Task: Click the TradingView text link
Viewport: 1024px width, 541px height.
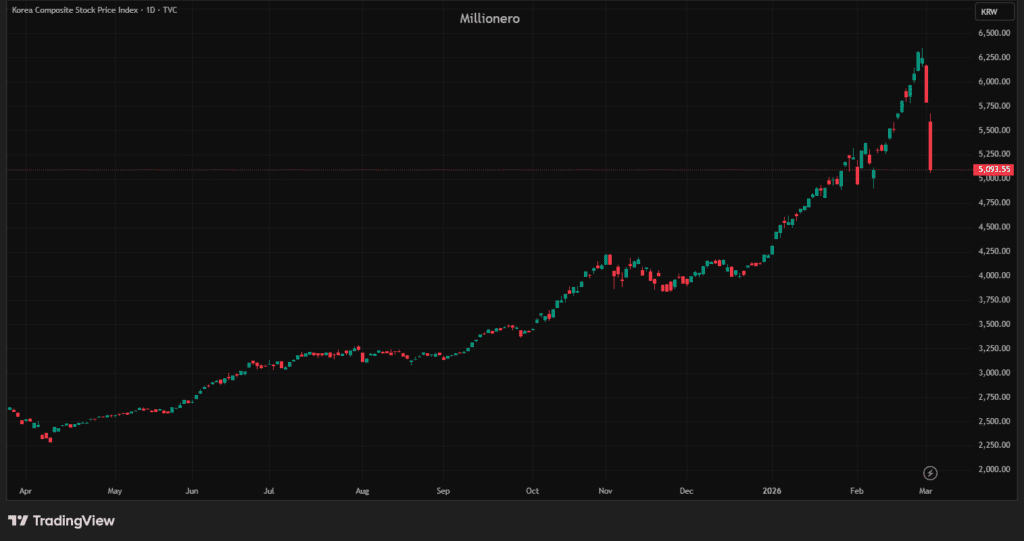Action: 73,521
